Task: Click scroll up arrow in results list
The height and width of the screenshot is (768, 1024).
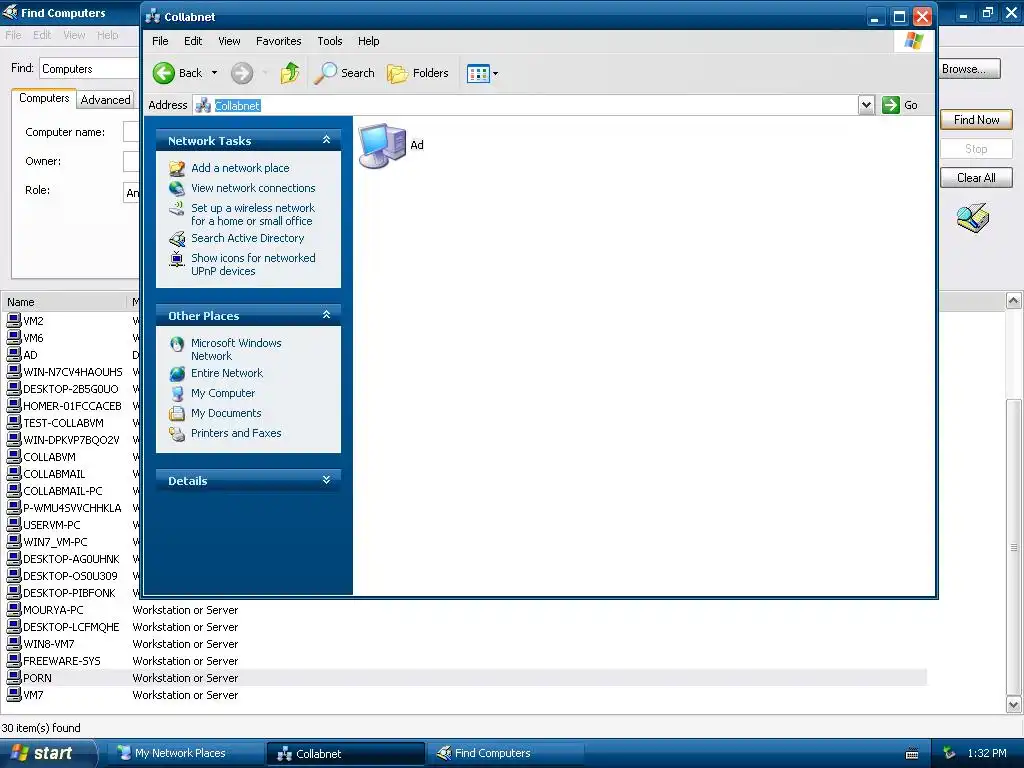Action: 1014,300
